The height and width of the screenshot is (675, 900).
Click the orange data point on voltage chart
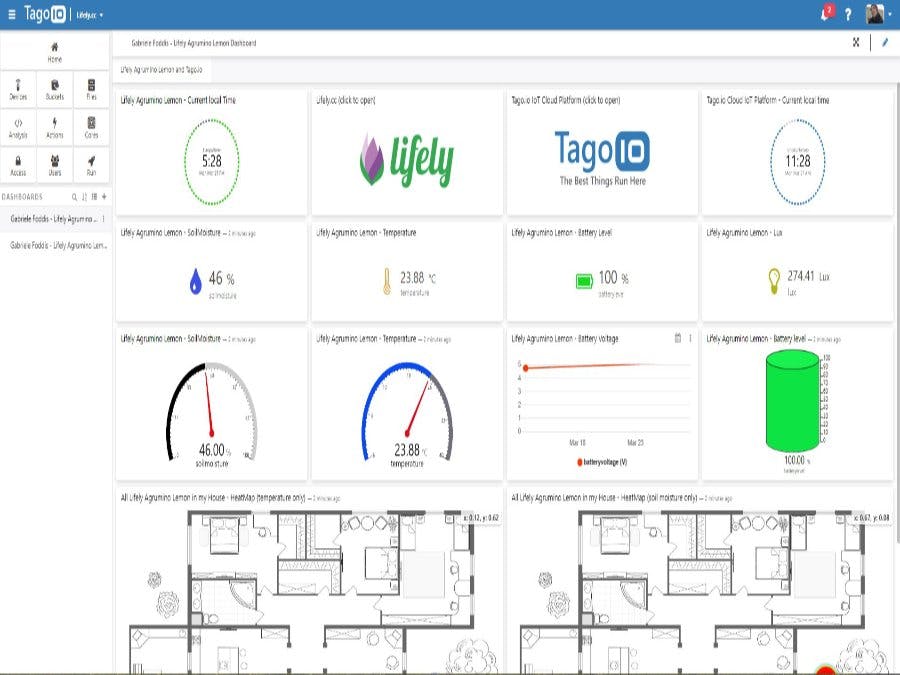click(526, 367)
